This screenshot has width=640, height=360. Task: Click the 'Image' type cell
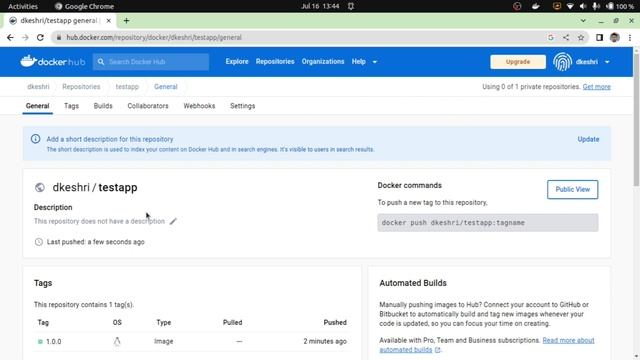pyautogui.click(x=164, y=341)
